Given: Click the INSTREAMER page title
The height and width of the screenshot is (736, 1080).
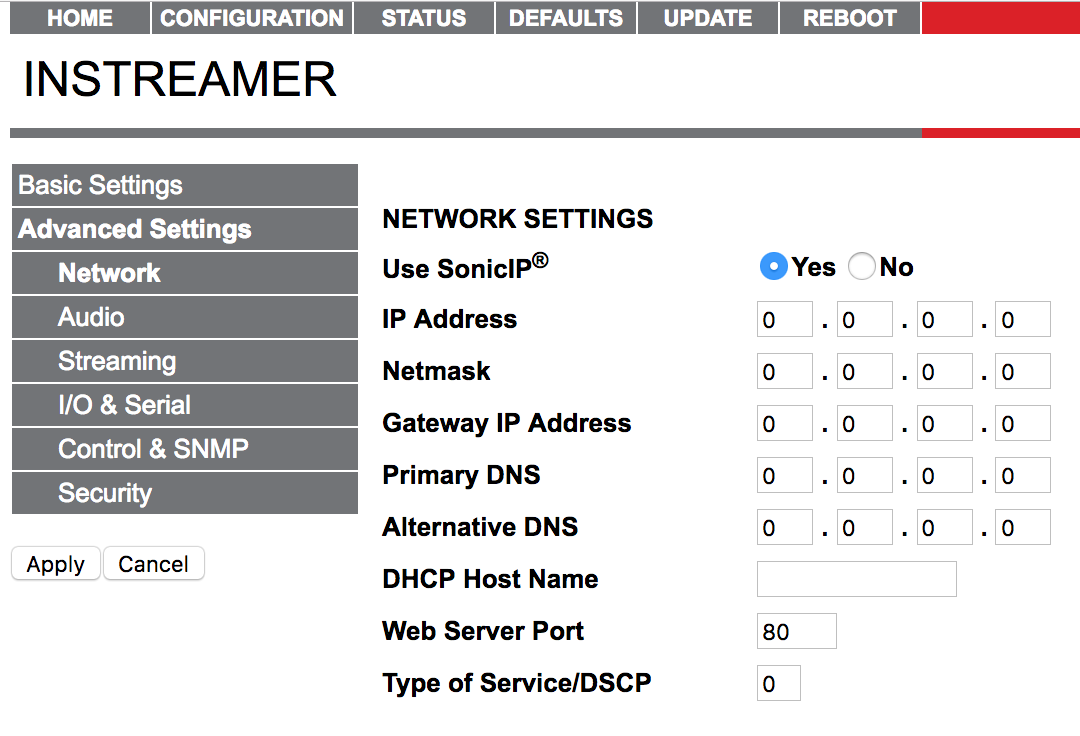Looking at the screenshot, I should coord(180,78).
